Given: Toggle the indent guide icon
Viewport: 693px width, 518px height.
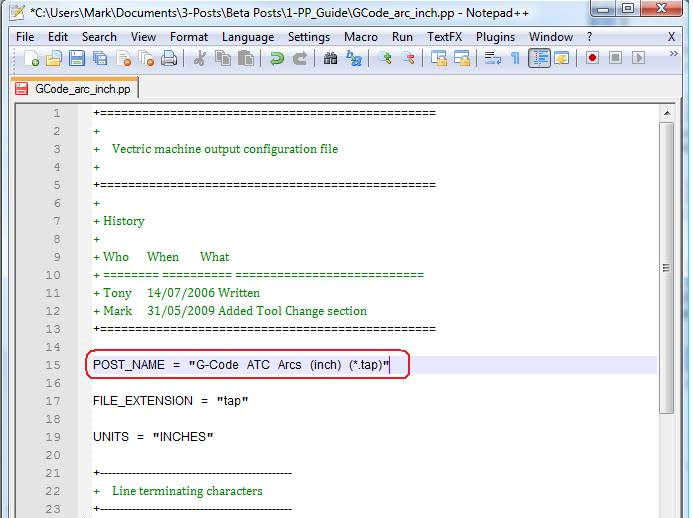Looking at the screenshot, I should coord(539,58).
